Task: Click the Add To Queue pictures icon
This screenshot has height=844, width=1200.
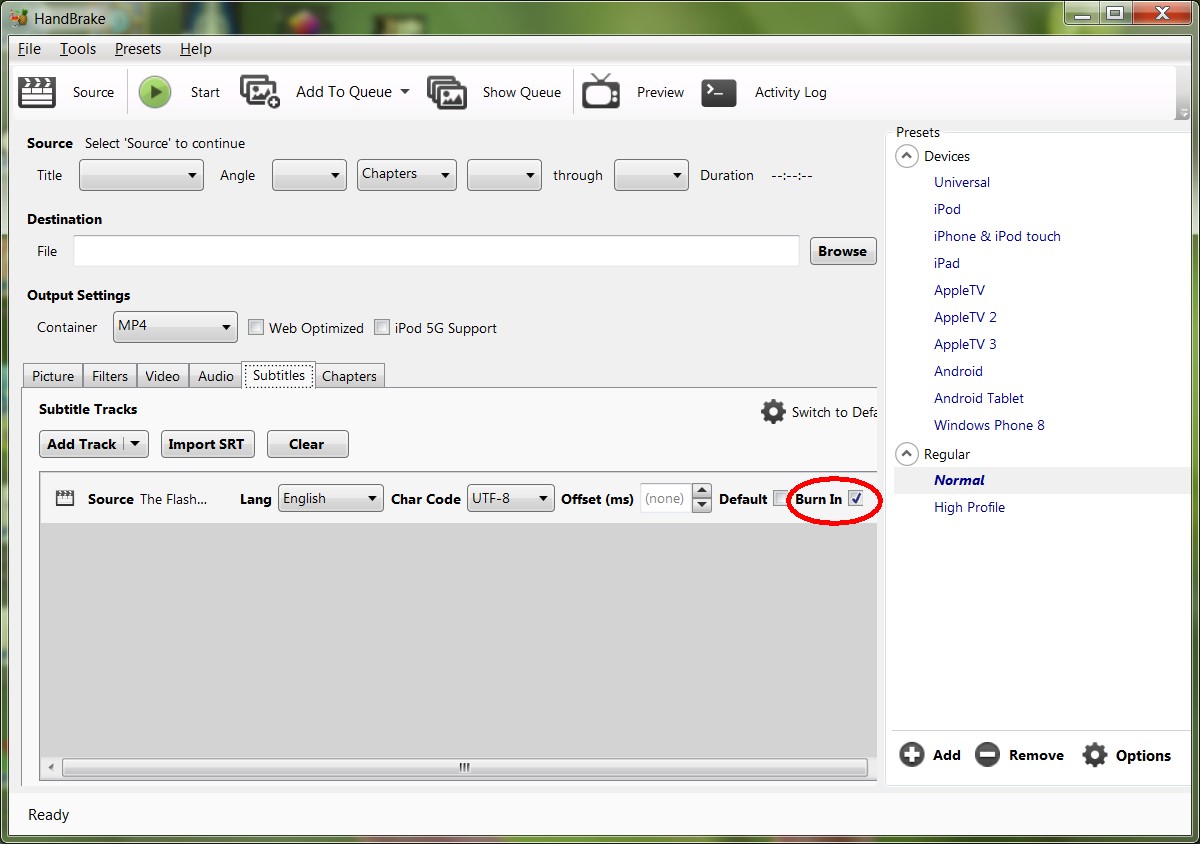Action: 260,91
